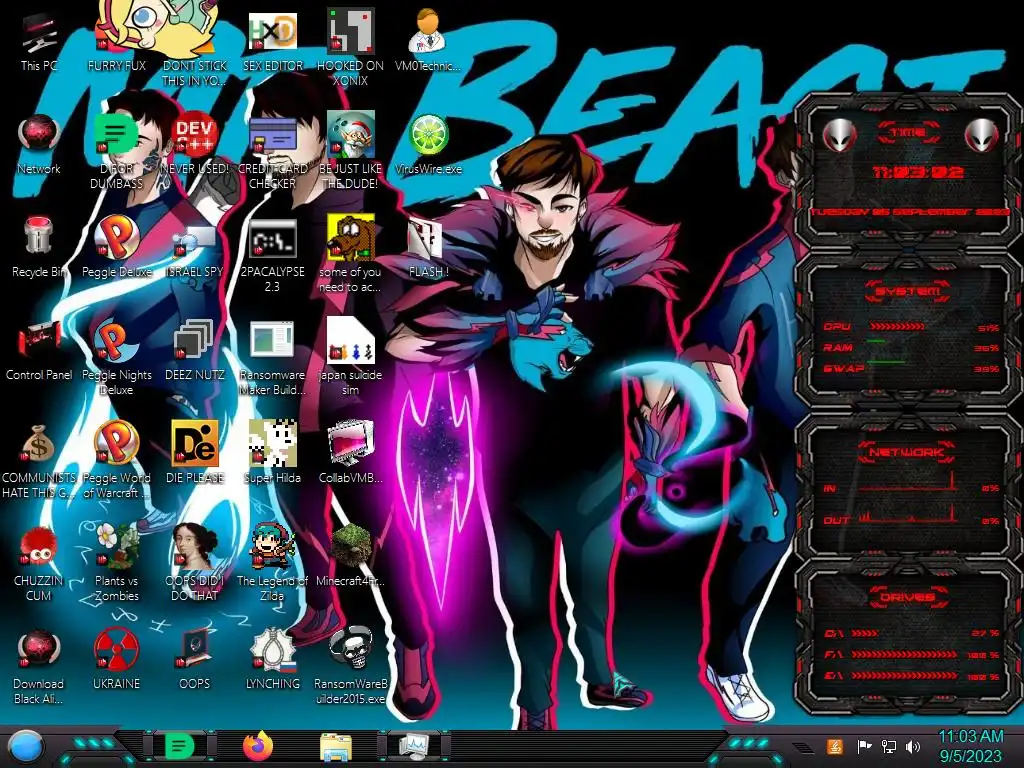Open the Start orb button

25,747
